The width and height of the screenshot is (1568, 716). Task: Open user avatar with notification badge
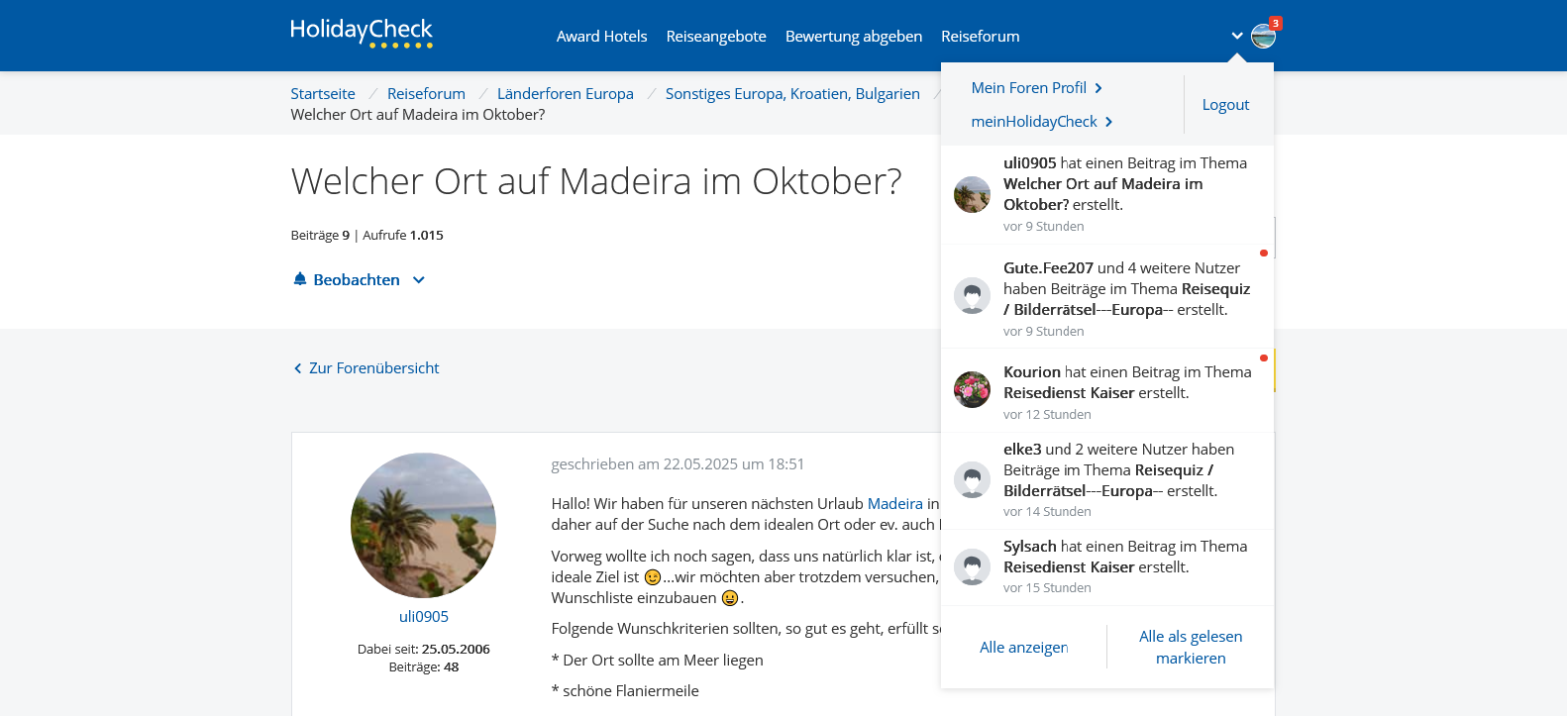click(1263, 37)
